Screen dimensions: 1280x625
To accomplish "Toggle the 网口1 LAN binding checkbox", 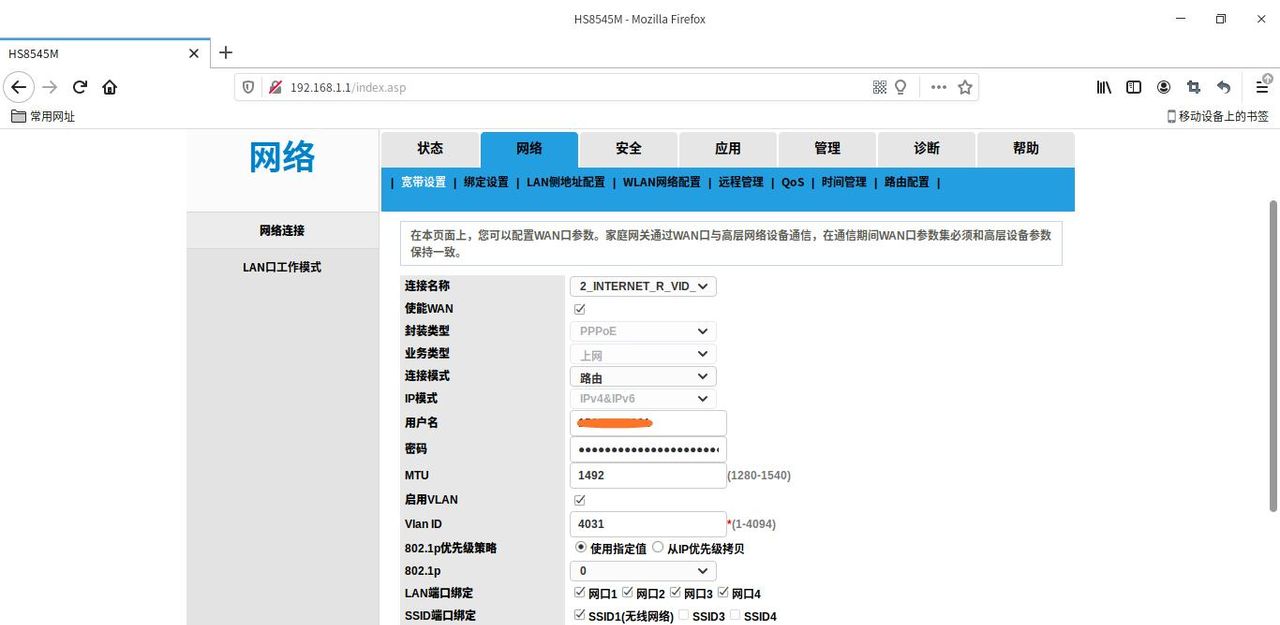I will pyautogui.click(x=580, y=593).
